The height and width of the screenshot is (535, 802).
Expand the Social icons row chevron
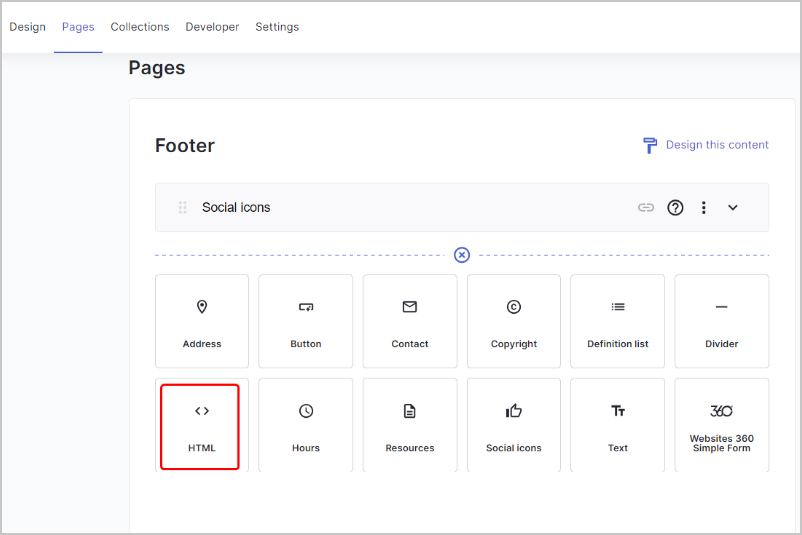coord(733,208)
